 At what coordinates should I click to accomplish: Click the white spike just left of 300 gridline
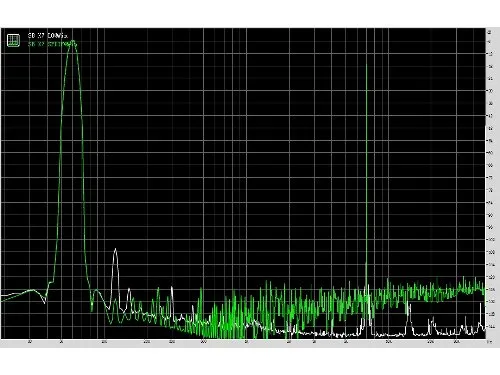pyautogui.click(x=172, y=287)
